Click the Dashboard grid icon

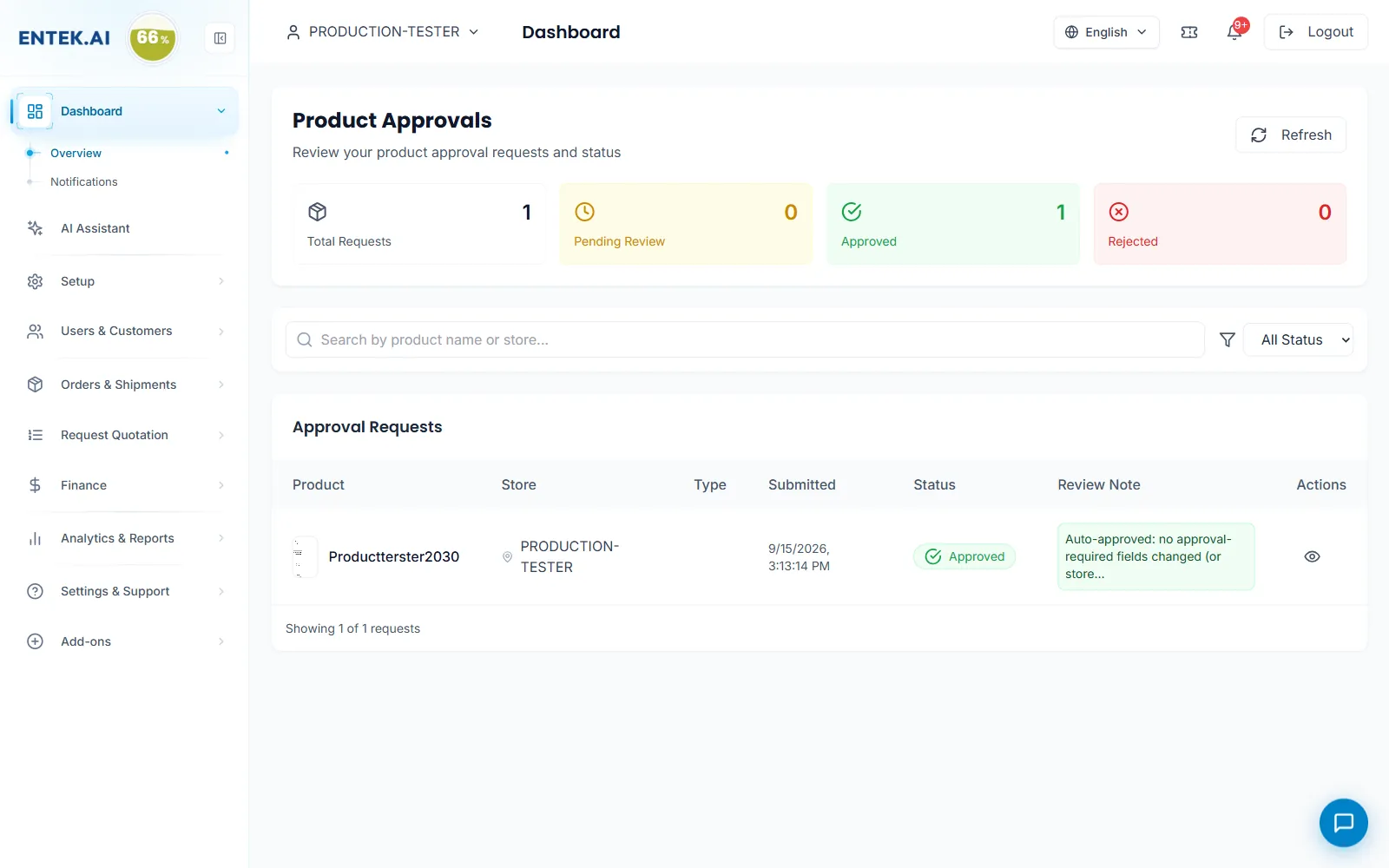click(x=35, y=111)
